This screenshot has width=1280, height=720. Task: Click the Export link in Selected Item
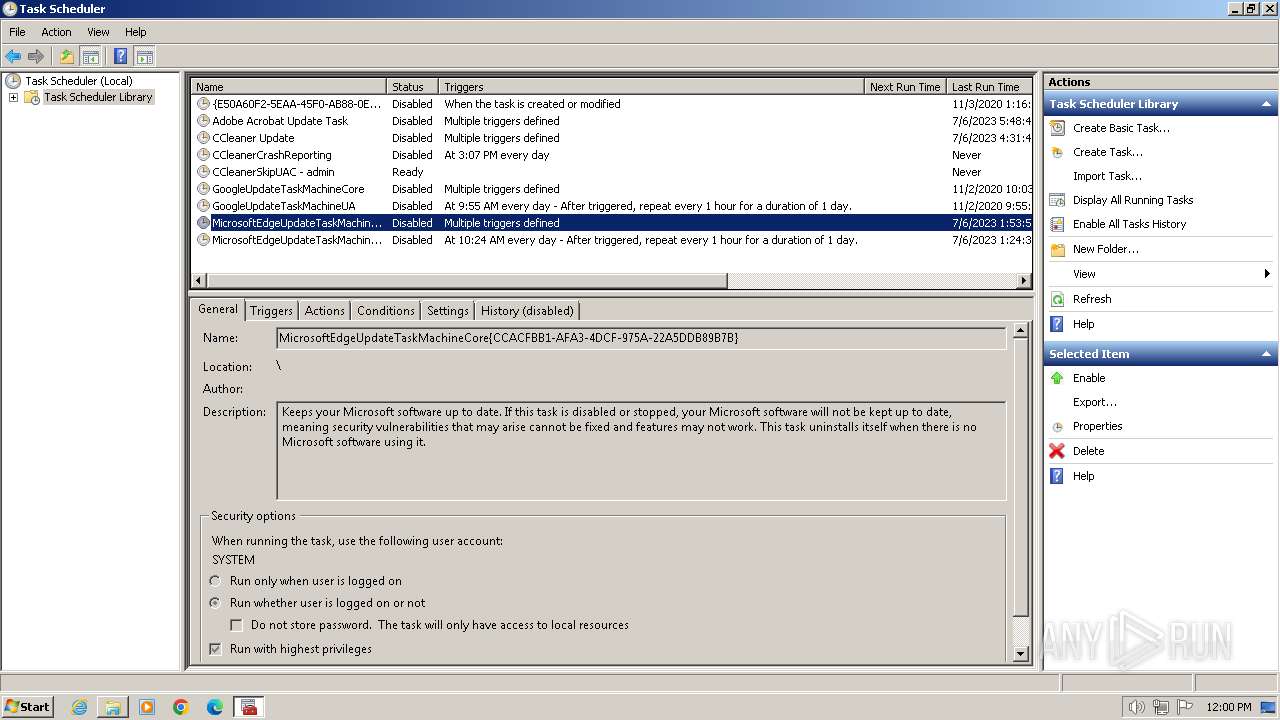1095,402
